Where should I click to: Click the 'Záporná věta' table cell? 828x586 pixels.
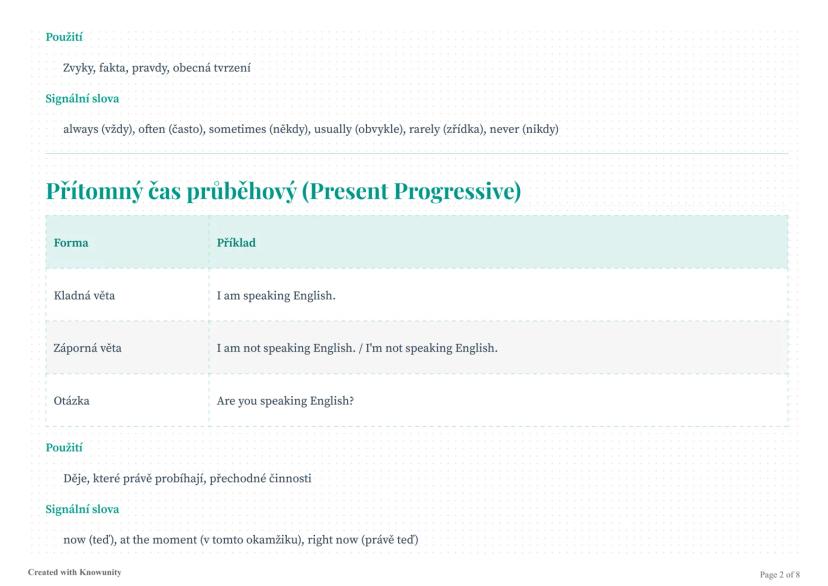88,348
